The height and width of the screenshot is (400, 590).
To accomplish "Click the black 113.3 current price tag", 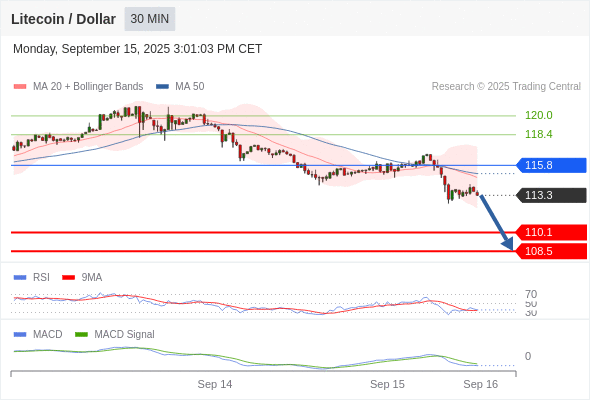I will [551, 195].
